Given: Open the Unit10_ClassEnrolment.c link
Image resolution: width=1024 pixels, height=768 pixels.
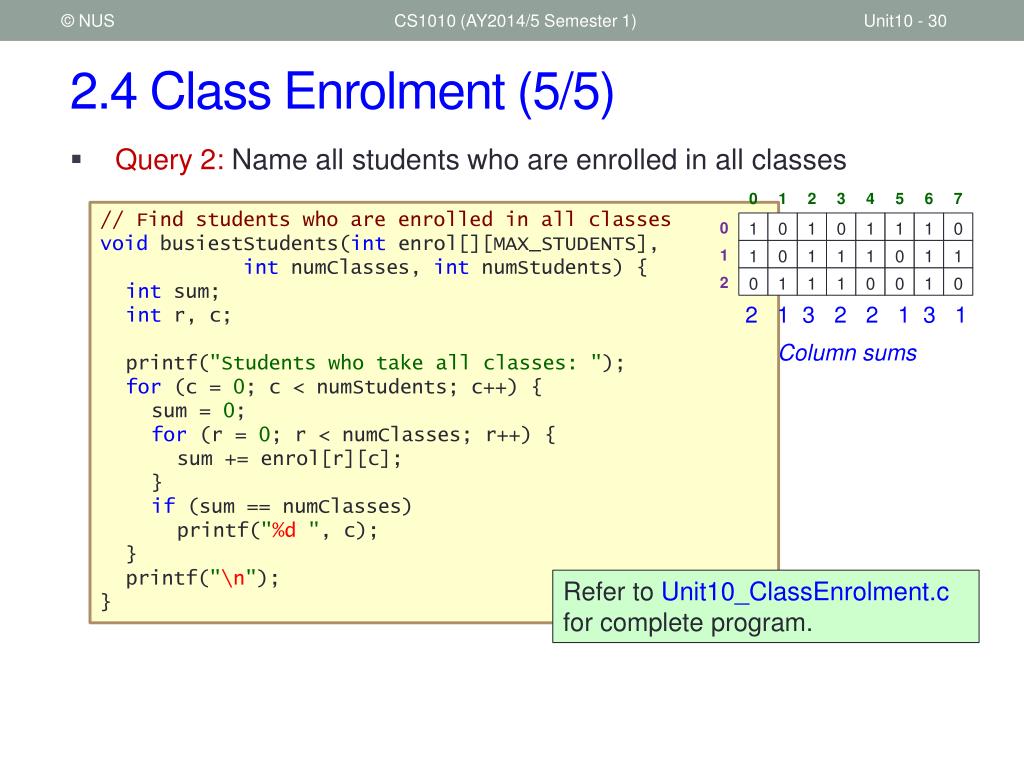Looking at the screenshot, I should pyautogui.click(x=805, y=592).
